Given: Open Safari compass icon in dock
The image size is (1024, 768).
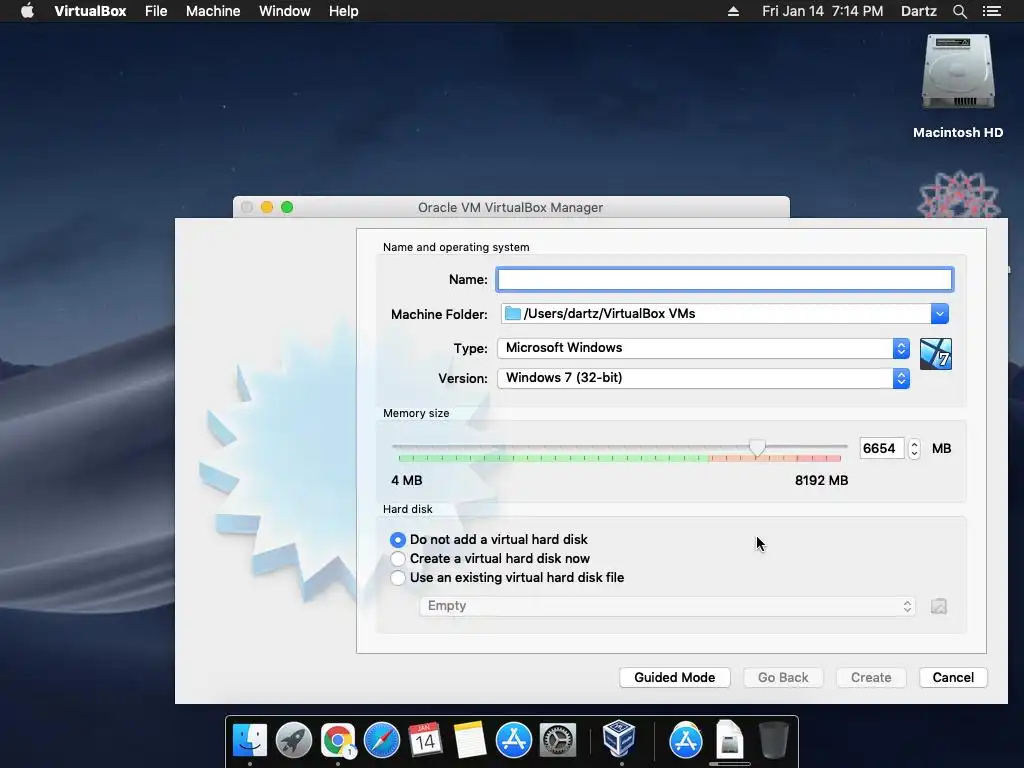Looking at the screenshot, I should 381,740.
